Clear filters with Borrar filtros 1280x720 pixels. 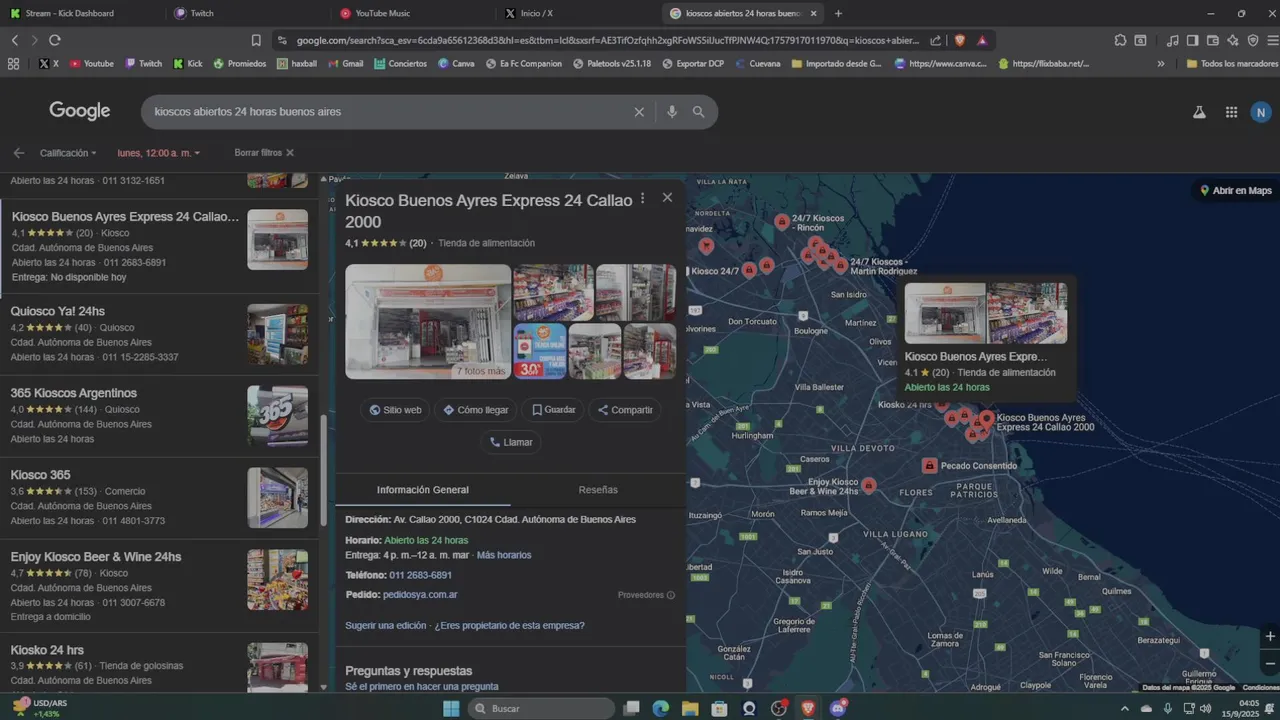point(264,153)
